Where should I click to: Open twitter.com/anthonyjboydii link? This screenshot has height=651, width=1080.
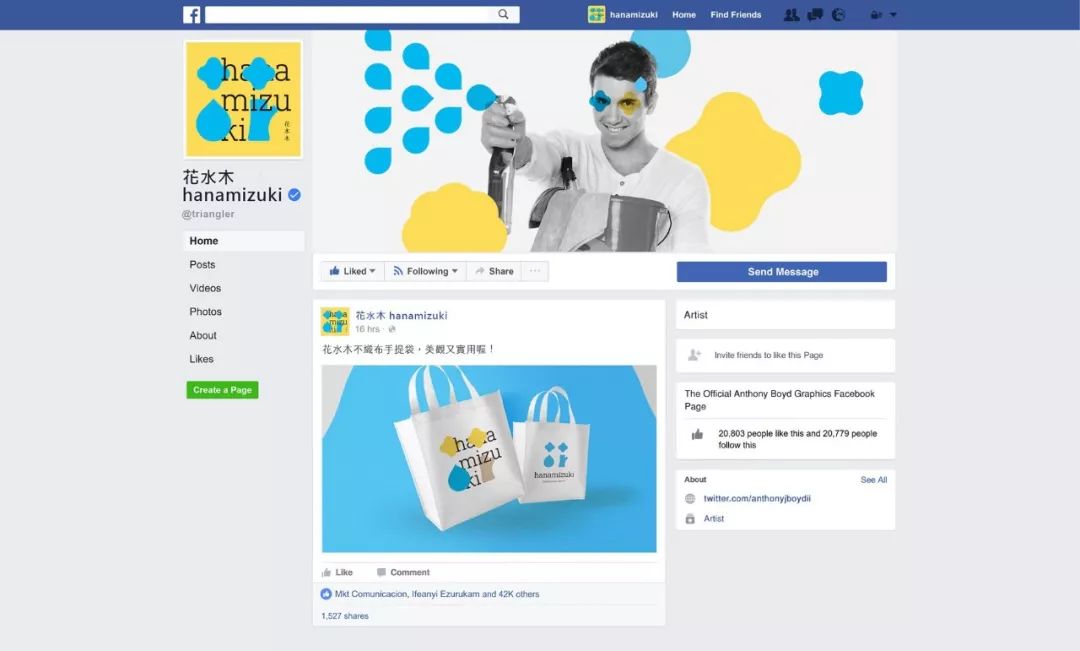pyautogui.click(x=757, y=499)
